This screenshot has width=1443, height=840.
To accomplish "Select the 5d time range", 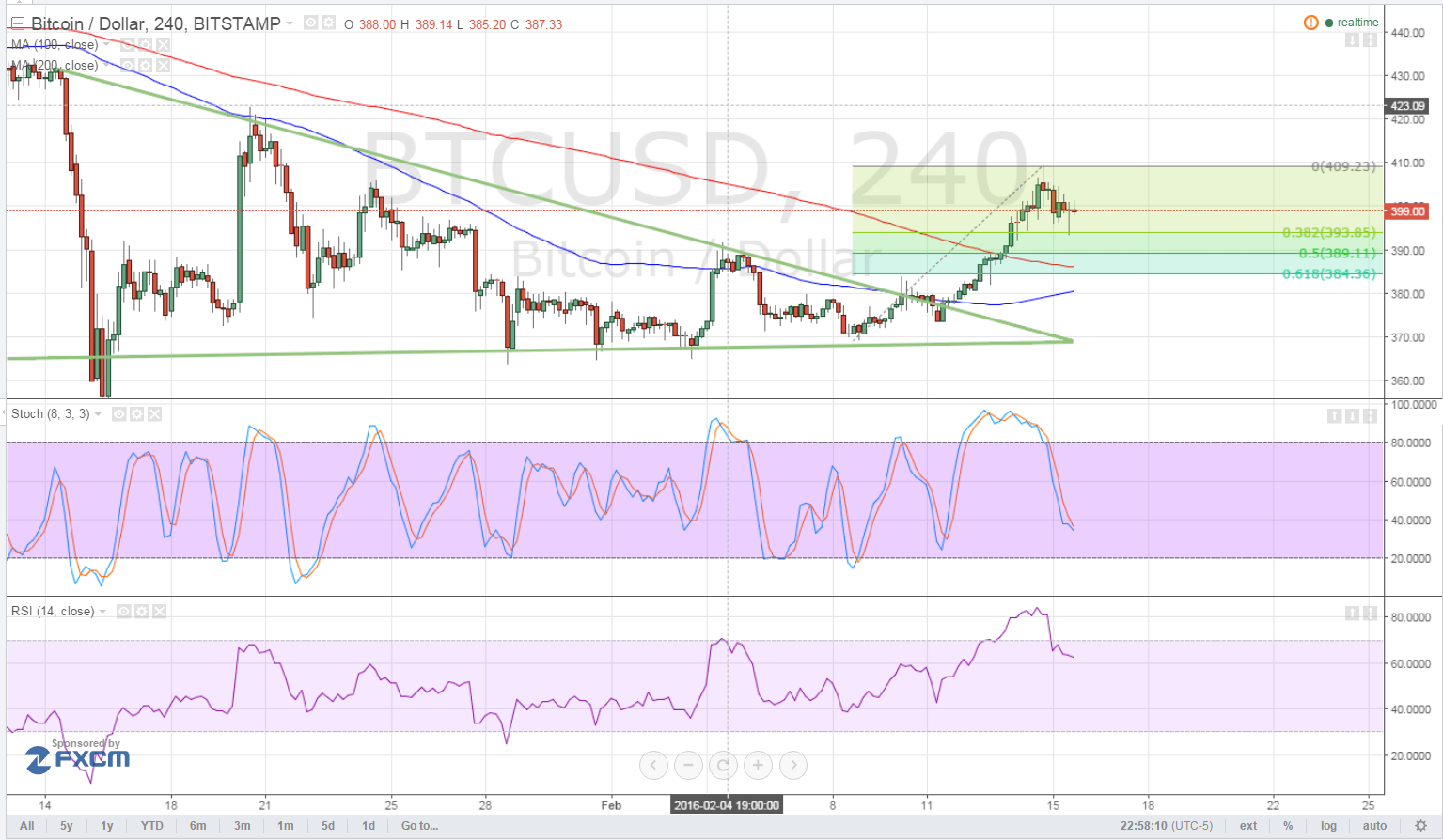I will coord(328,826).
